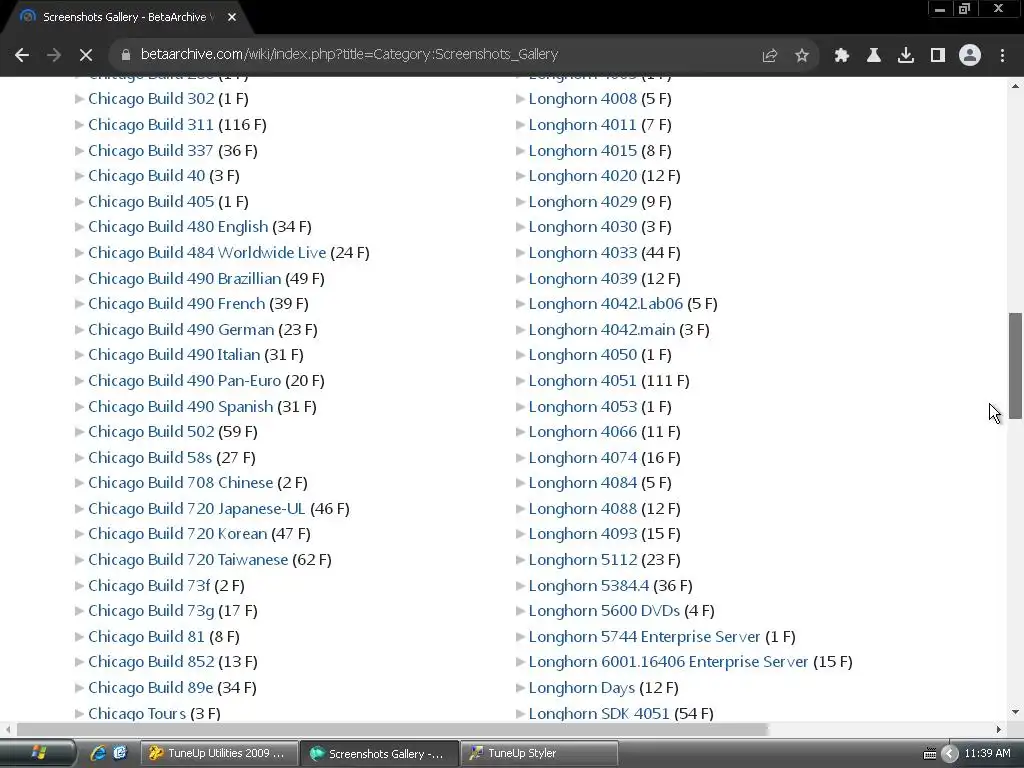
Task: Stop loading the page
Action: coord(86,56)
